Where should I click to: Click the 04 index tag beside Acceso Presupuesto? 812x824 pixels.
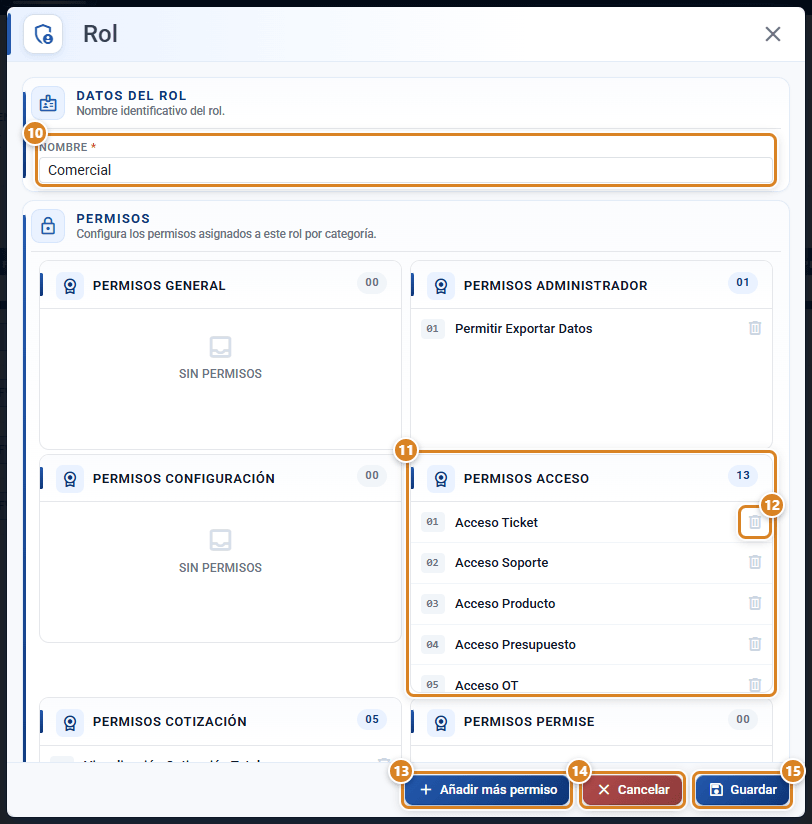(433, 645)
